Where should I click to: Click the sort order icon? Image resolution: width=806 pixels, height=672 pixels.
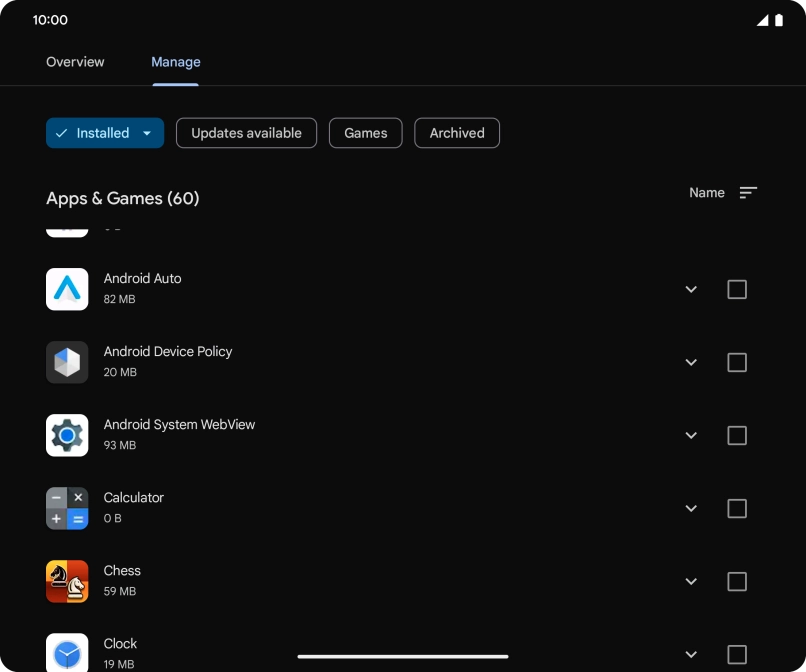click(748, 193)
